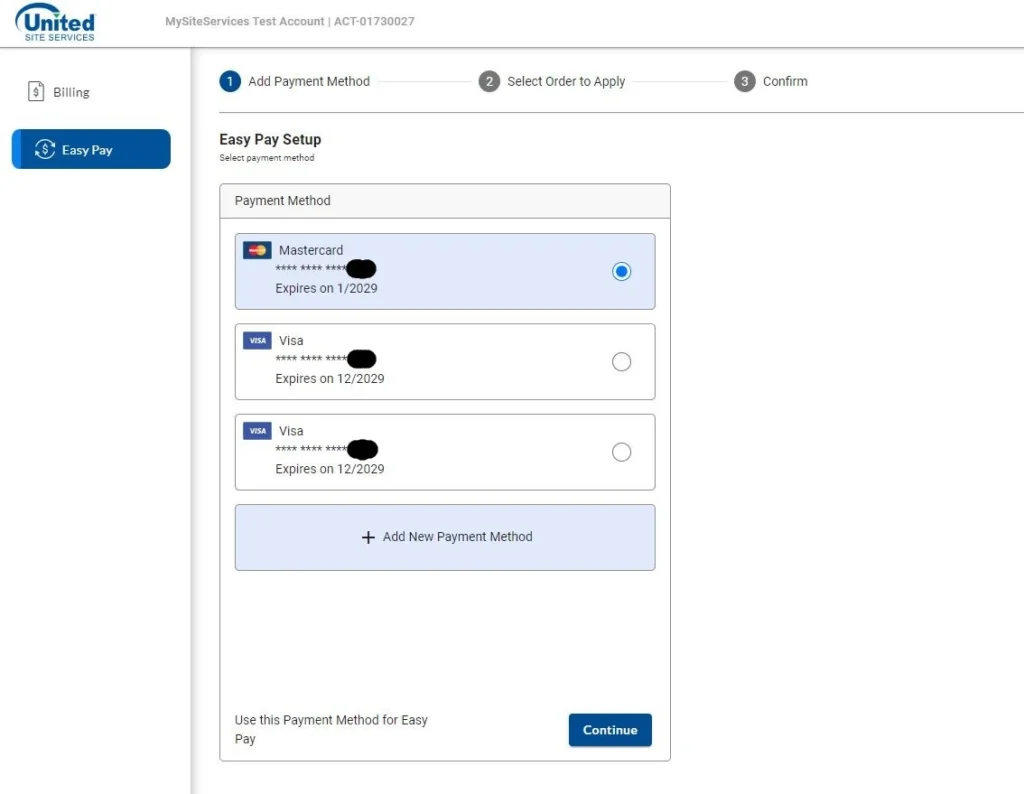Click Add New Payment Method
The image size is (1024, 794).
[445, 537]
